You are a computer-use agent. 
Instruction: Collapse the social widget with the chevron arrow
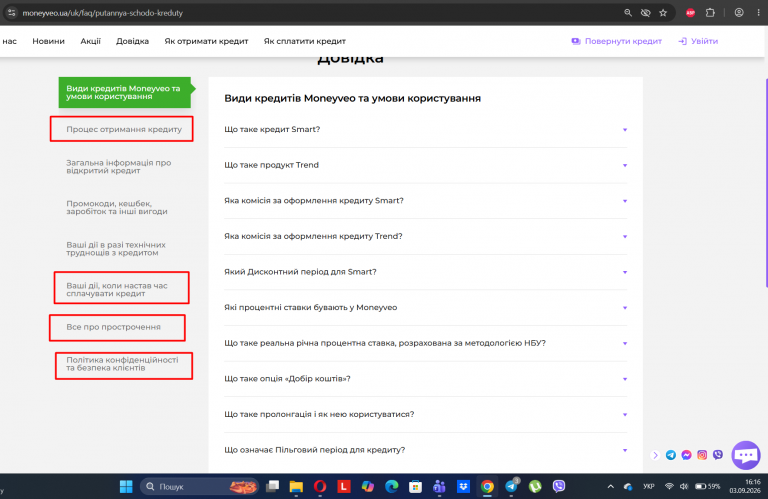(655, 455)
